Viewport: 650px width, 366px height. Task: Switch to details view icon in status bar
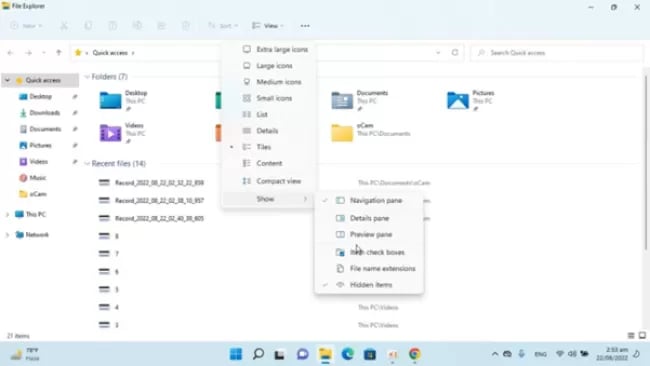coord(631,335)
